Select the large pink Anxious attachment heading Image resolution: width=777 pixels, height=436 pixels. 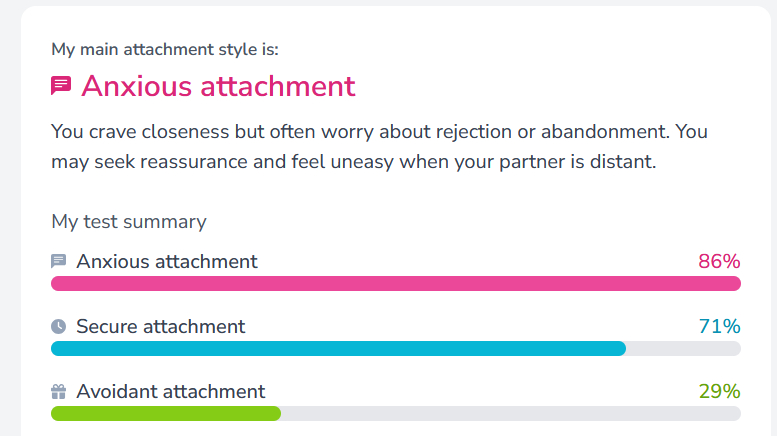click(218, 86)
